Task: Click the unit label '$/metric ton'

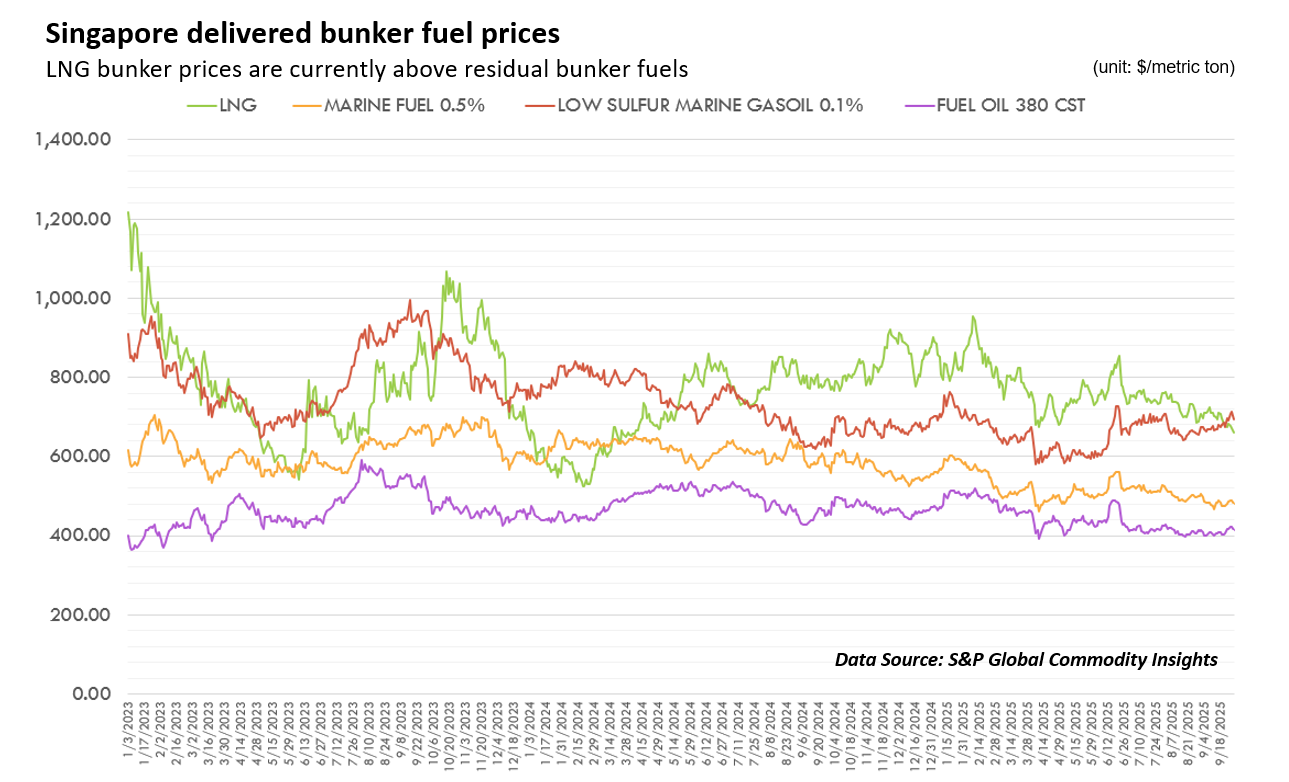Action: click(1164, 67)
